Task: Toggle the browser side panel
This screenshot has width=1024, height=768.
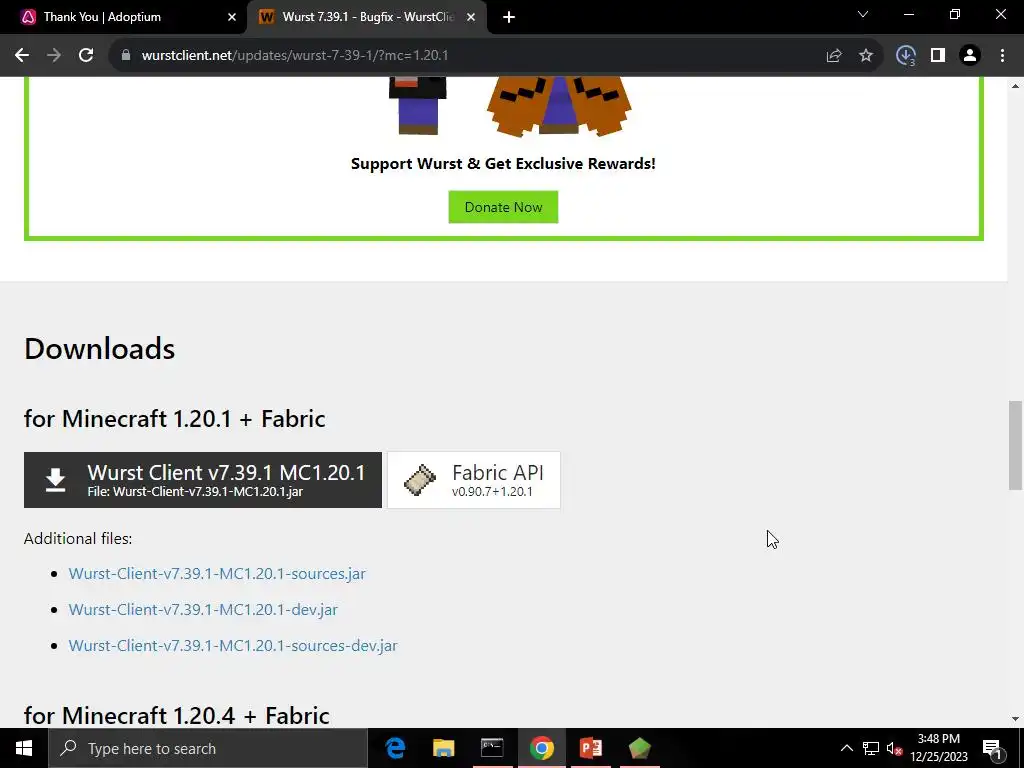Action: [938, 56]
